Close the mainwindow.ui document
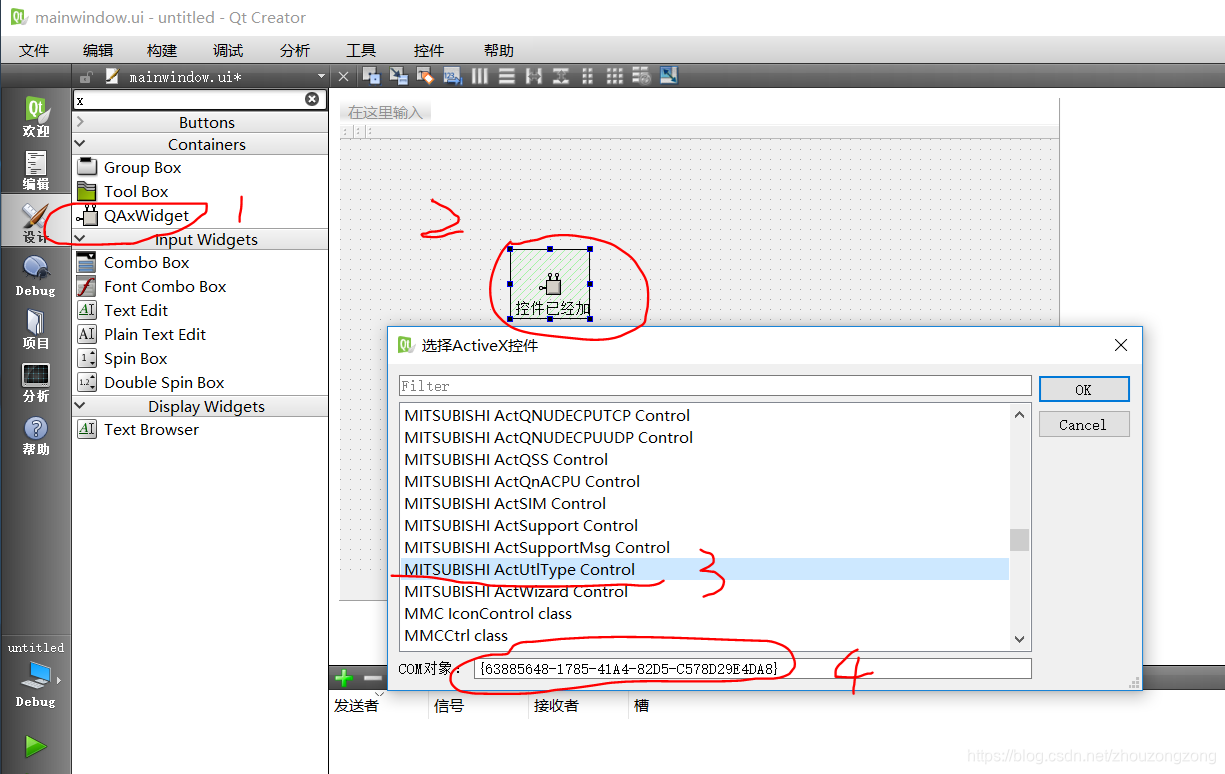This screenshot has height=774, width=1225. pyautogui.click(x=343, y=76)
